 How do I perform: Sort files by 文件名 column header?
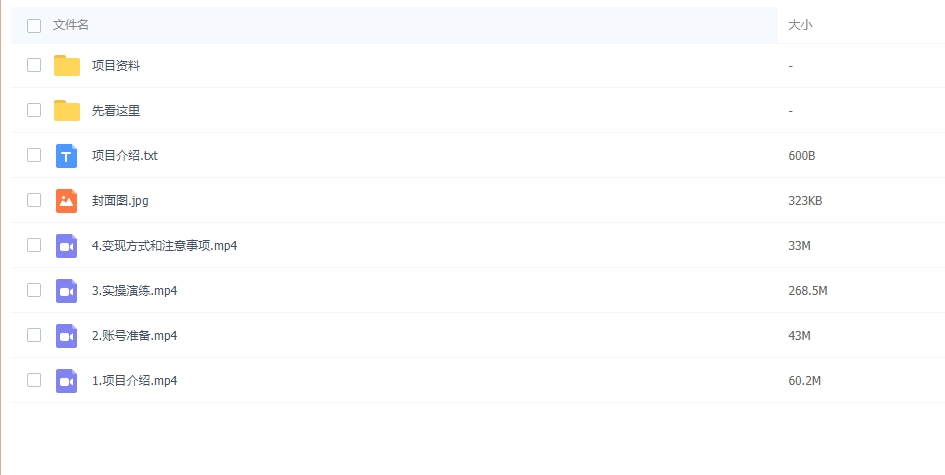pos(71,25)
